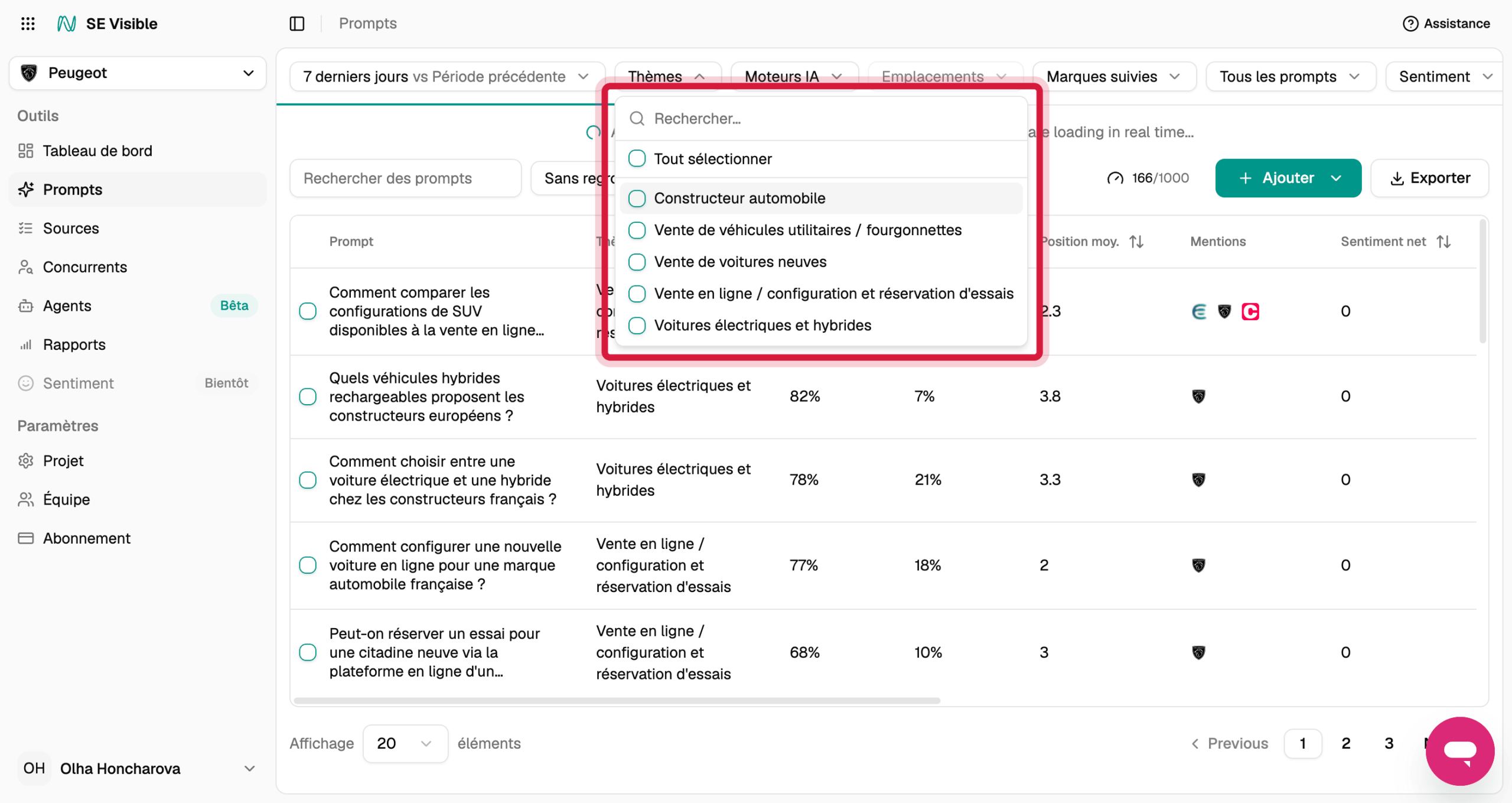Select the row about configurer une nouvelle voiture
The image size is (1512, 803).
point(308,565)
